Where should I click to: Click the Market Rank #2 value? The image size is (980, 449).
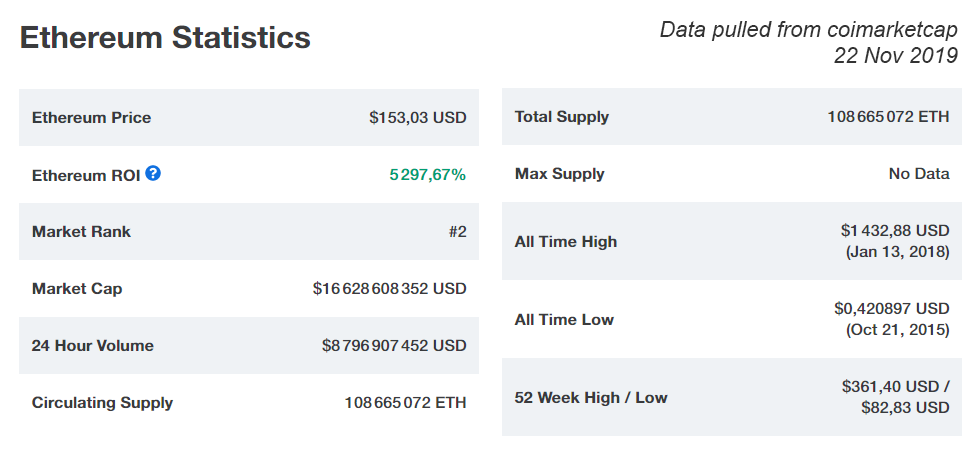[x=458, y=232]
